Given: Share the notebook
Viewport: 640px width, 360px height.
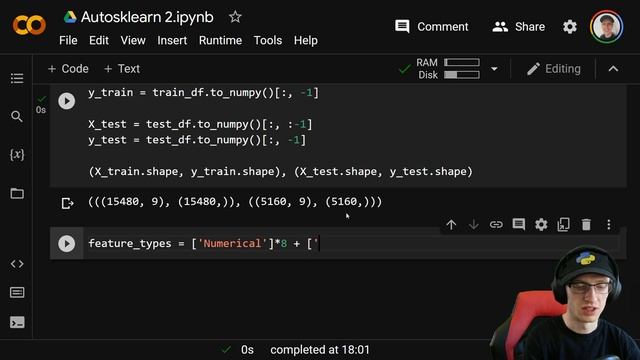Looking at the screenshot, I should (518, 27).
